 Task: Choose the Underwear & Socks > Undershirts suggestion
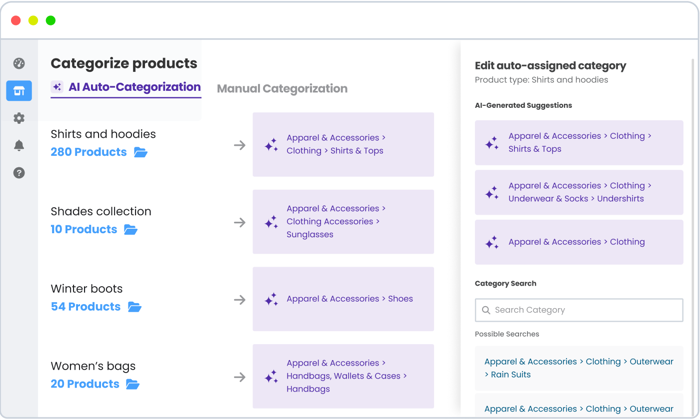(578, 192)
